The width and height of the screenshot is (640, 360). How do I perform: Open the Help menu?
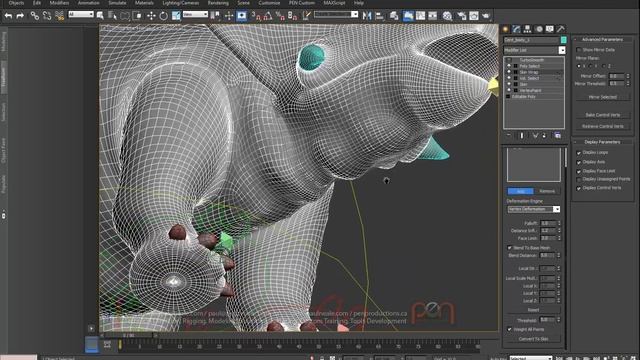(359, 3)
